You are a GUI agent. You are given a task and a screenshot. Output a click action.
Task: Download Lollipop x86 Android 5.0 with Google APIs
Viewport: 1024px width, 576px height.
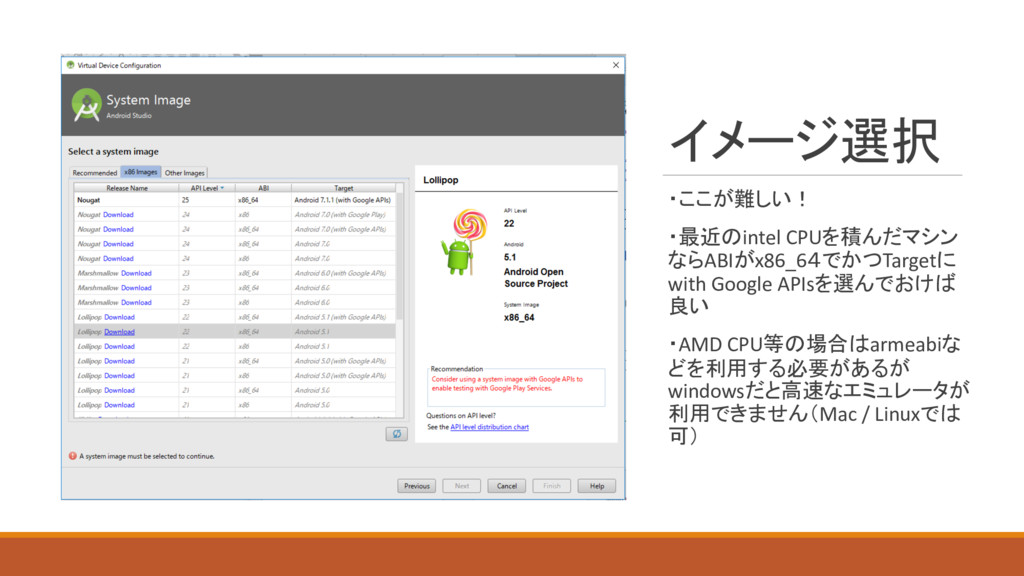click(x=120, y=376)
